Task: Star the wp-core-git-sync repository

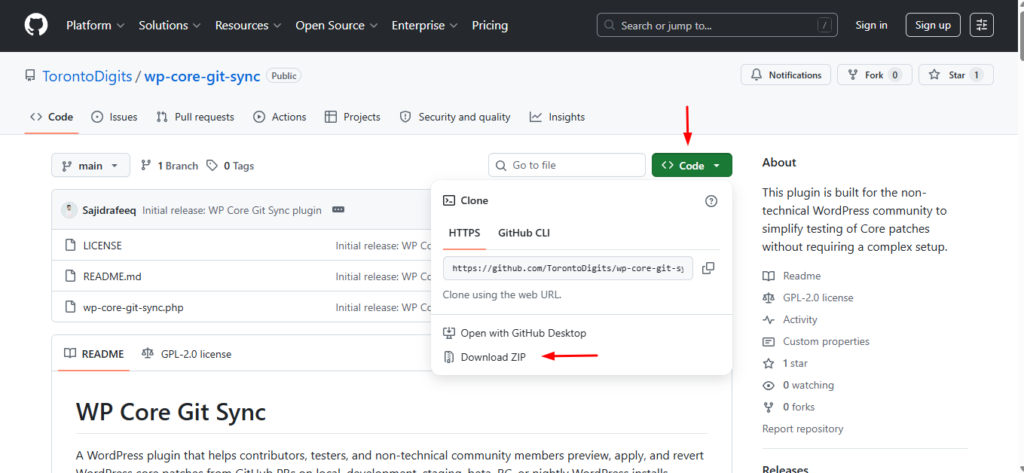Action: tap(956, 75)
